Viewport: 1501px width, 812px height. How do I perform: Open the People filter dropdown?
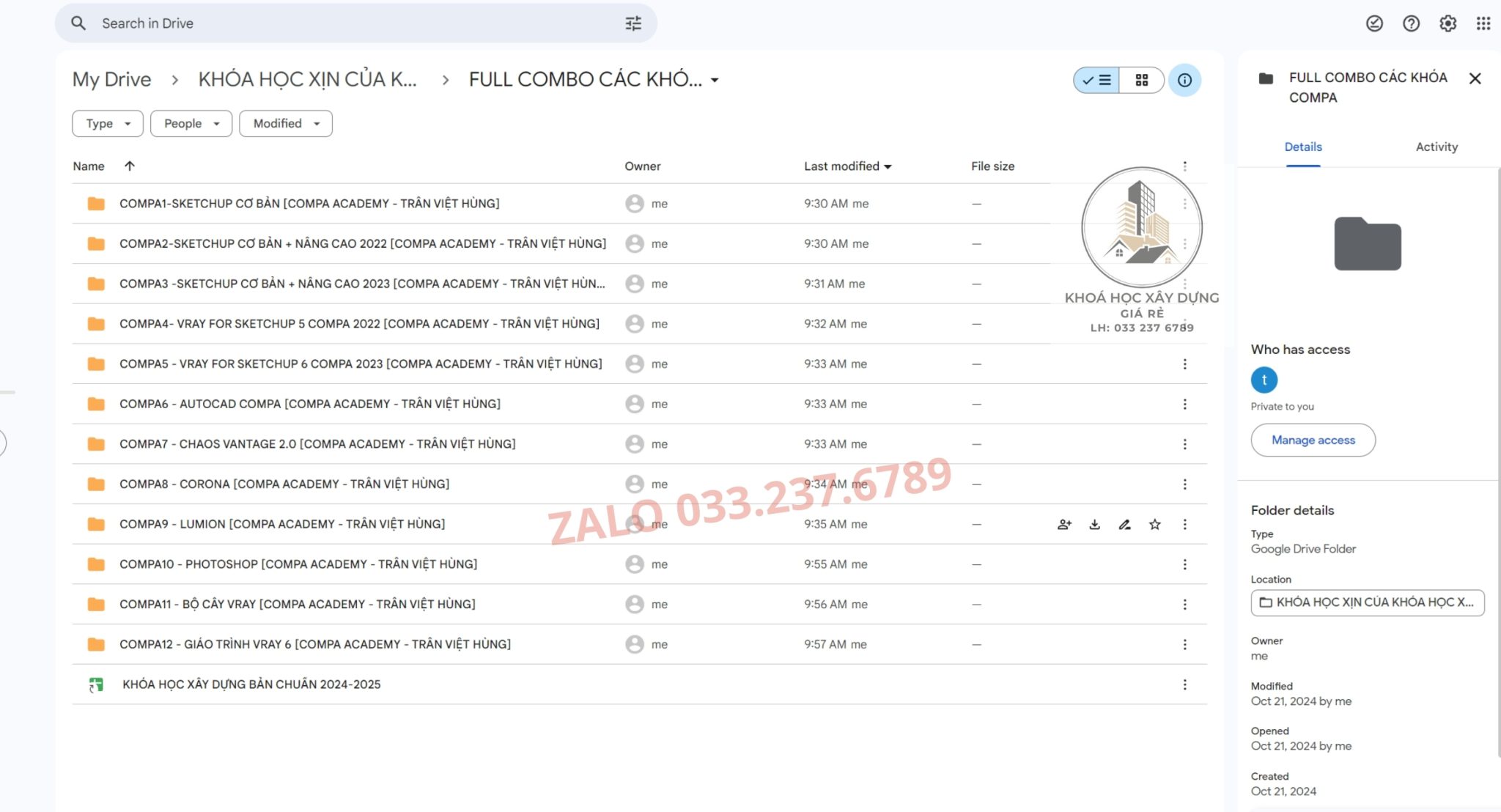[191, 123]
